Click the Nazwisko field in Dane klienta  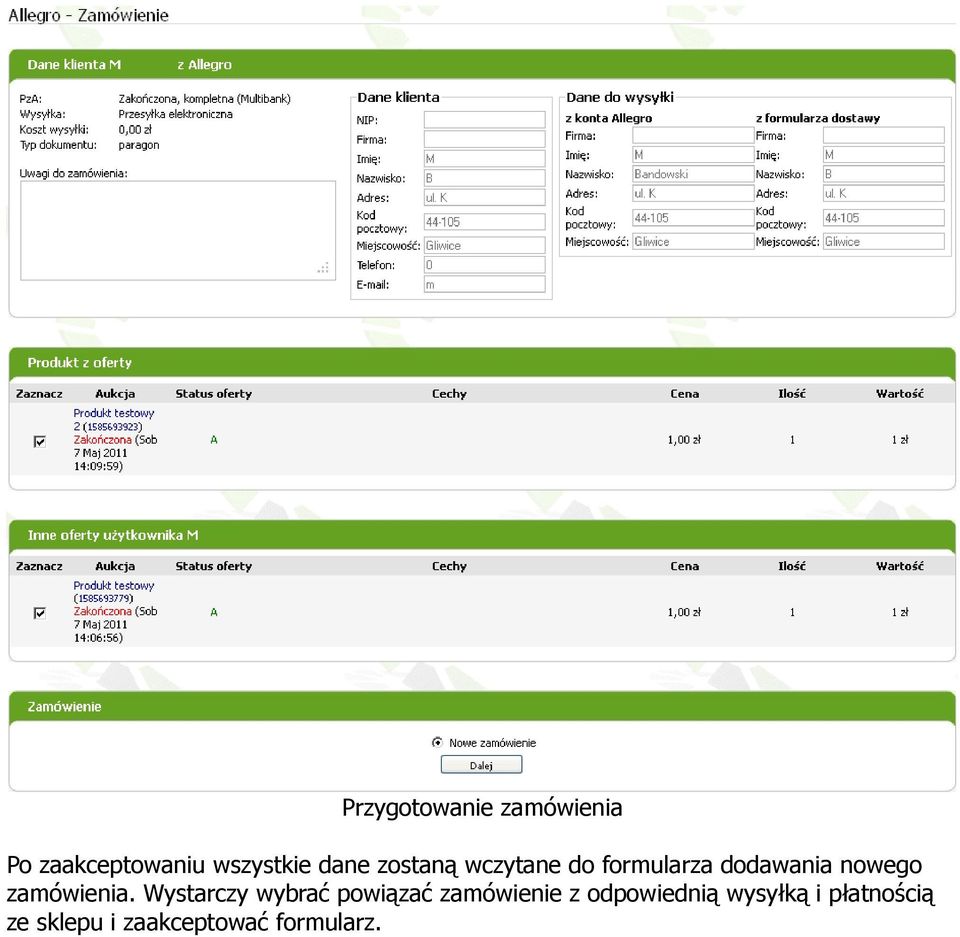(x=484, y=178)
